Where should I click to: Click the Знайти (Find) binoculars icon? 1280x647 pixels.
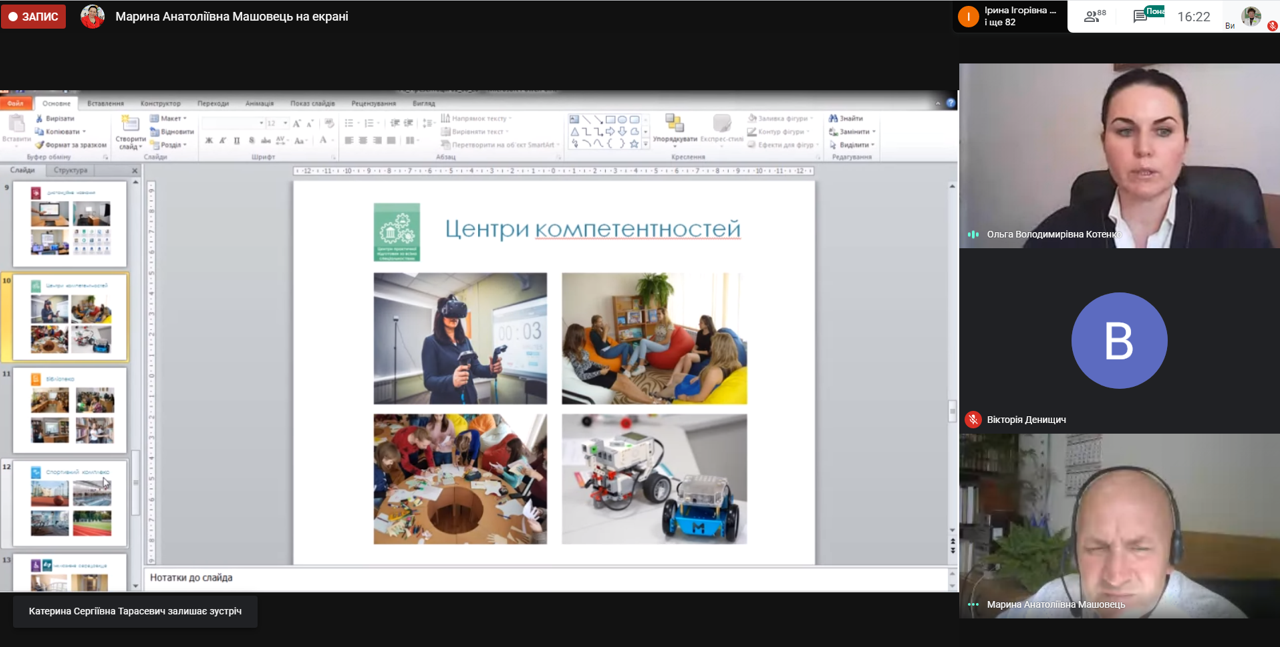pyautogui.click(x=833, y=118)
